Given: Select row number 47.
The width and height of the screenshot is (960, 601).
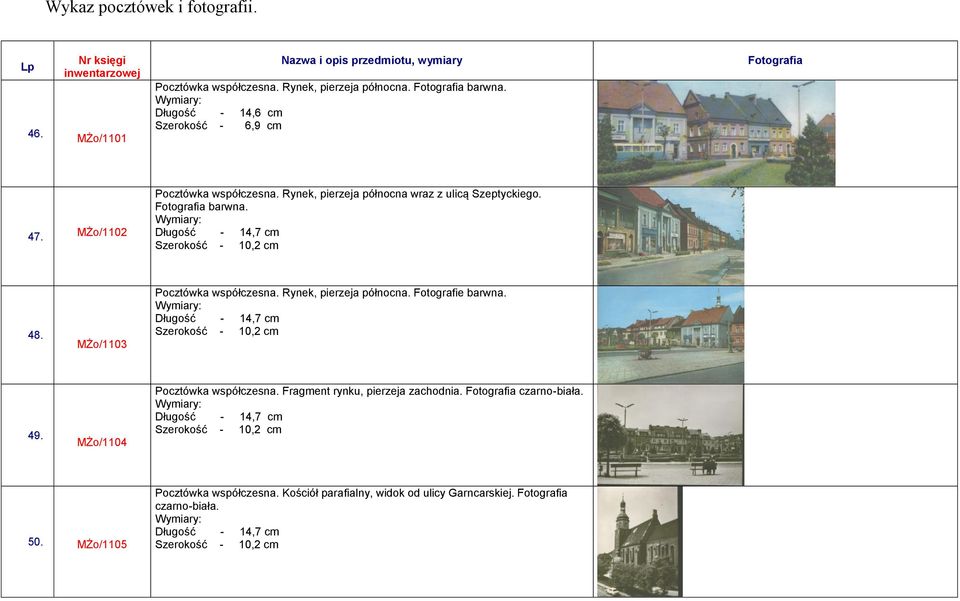Looking at the screenshot, I should point(36,236).
